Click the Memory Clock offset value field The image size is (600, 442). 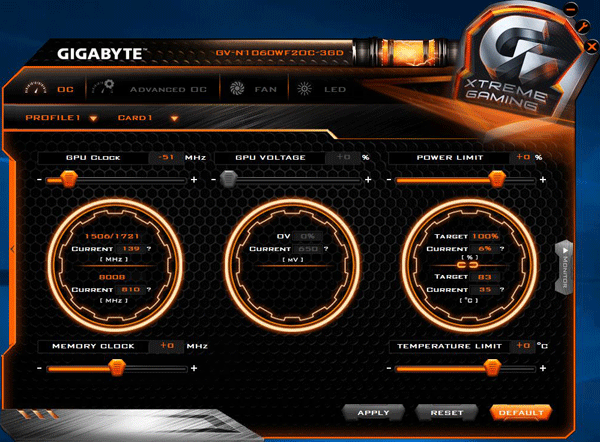pos(166,346)
